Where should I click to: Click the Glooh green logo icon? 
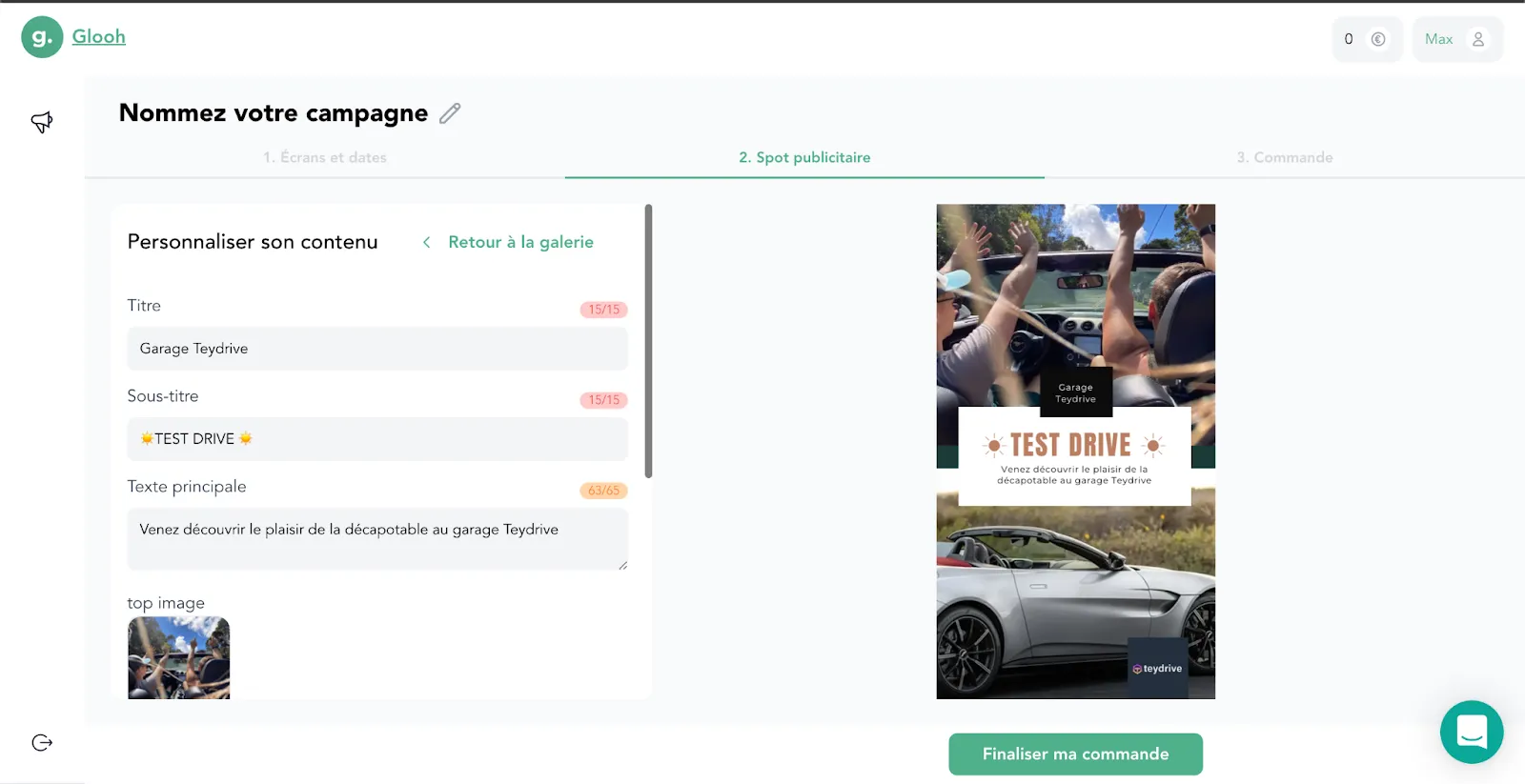pos(42,37)
